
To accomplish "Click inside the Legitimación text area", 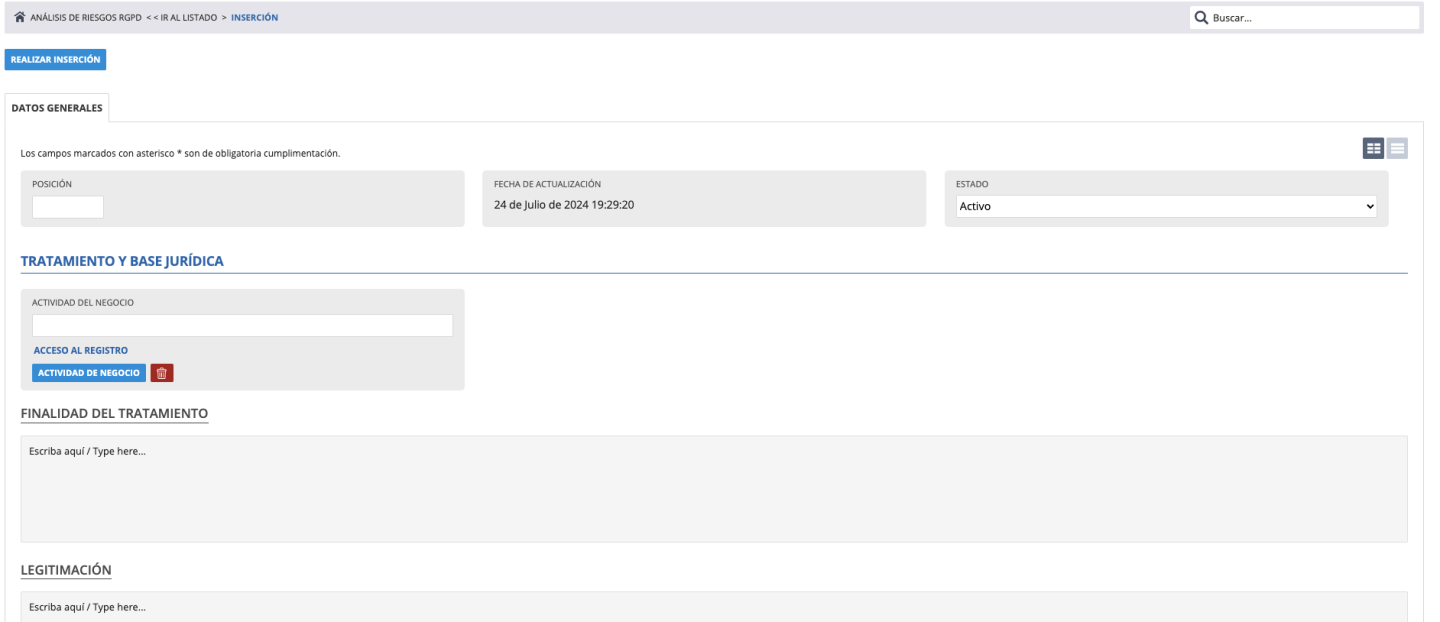I will pos(714,606).
